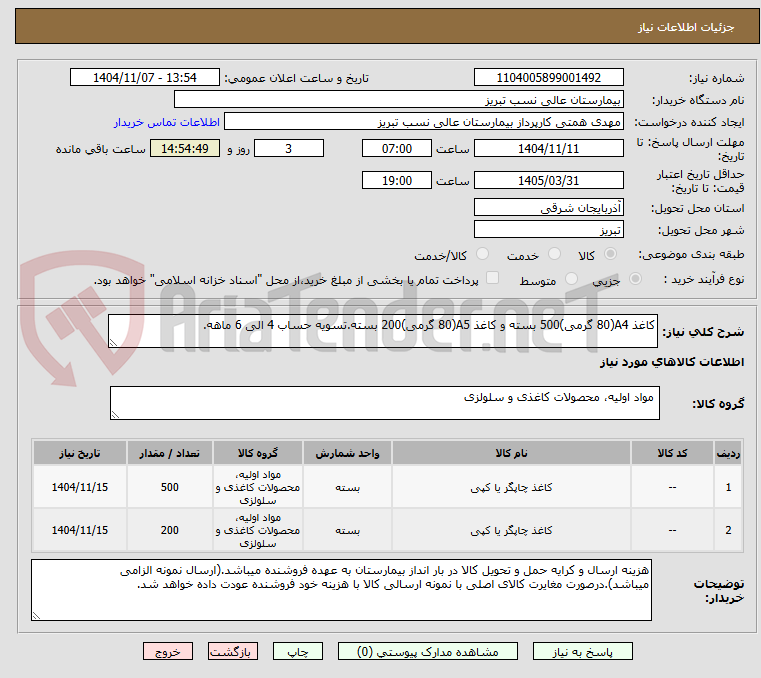The width and height of the screenshot is (761, 678).
Task: Click the بسته unit cell in row 1
Action: point(347,487)
